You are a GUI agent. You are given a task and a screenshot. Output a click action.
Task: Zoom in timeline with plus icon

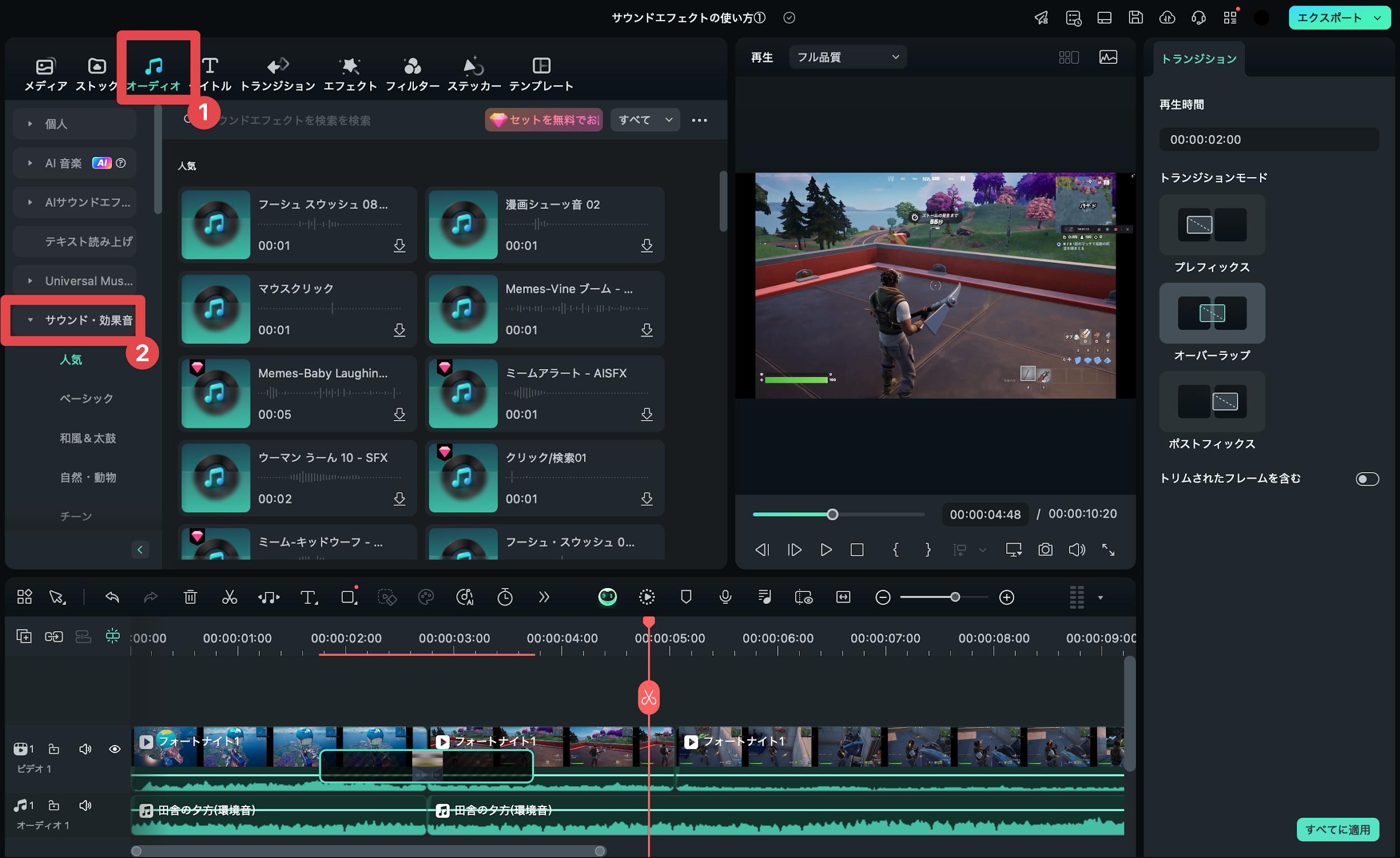(x=1006, y=597)
